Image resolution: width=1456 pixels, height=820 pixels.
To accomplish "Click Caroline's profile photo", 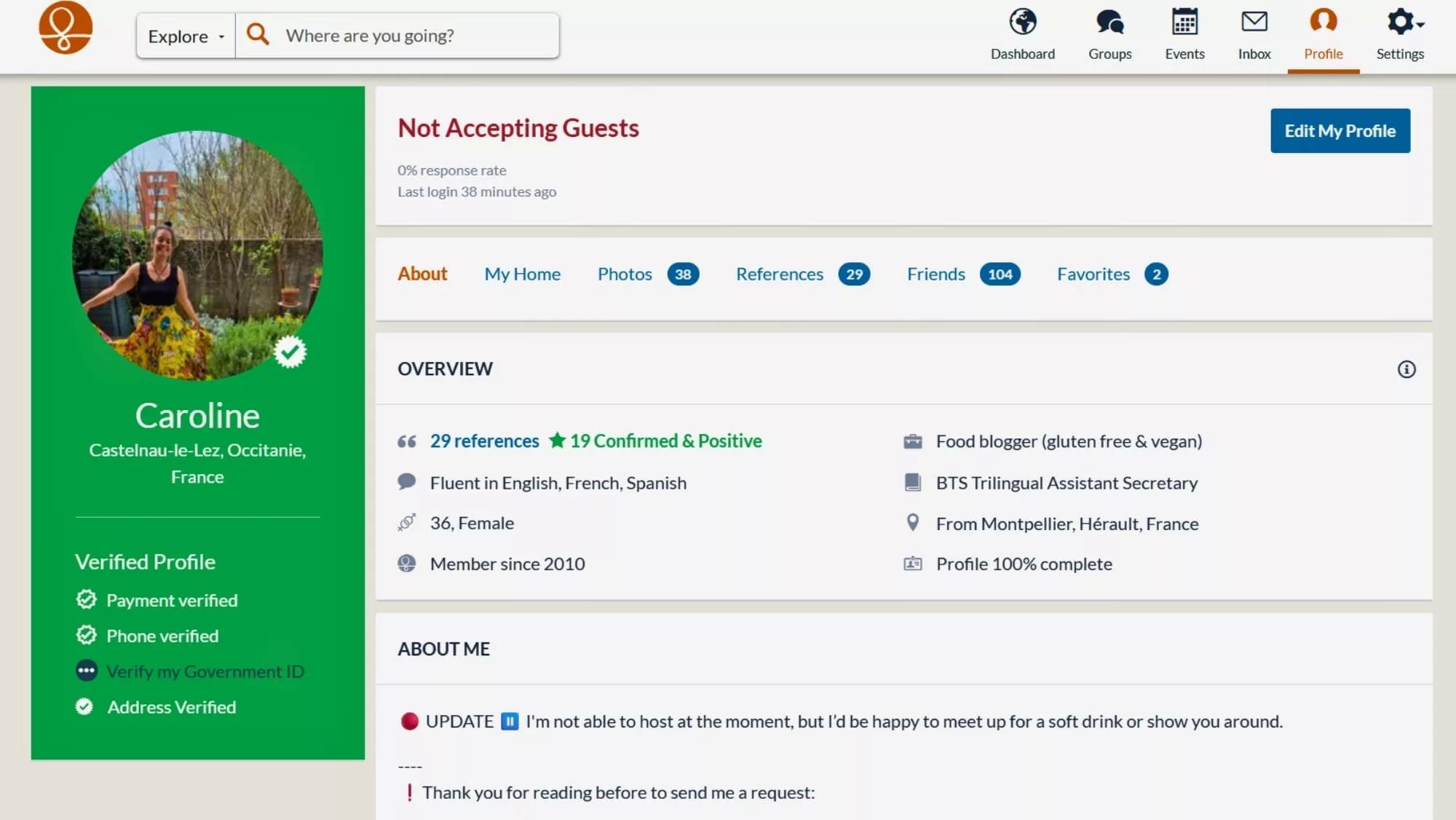I will [197, 255].
